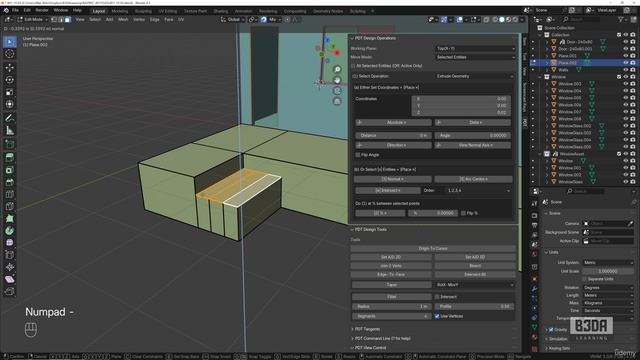Tick the Intersect checkbox beside Fillet
The width and height of the screenshot is (640, 360).
pyautogui.click(x=437, y=297)
